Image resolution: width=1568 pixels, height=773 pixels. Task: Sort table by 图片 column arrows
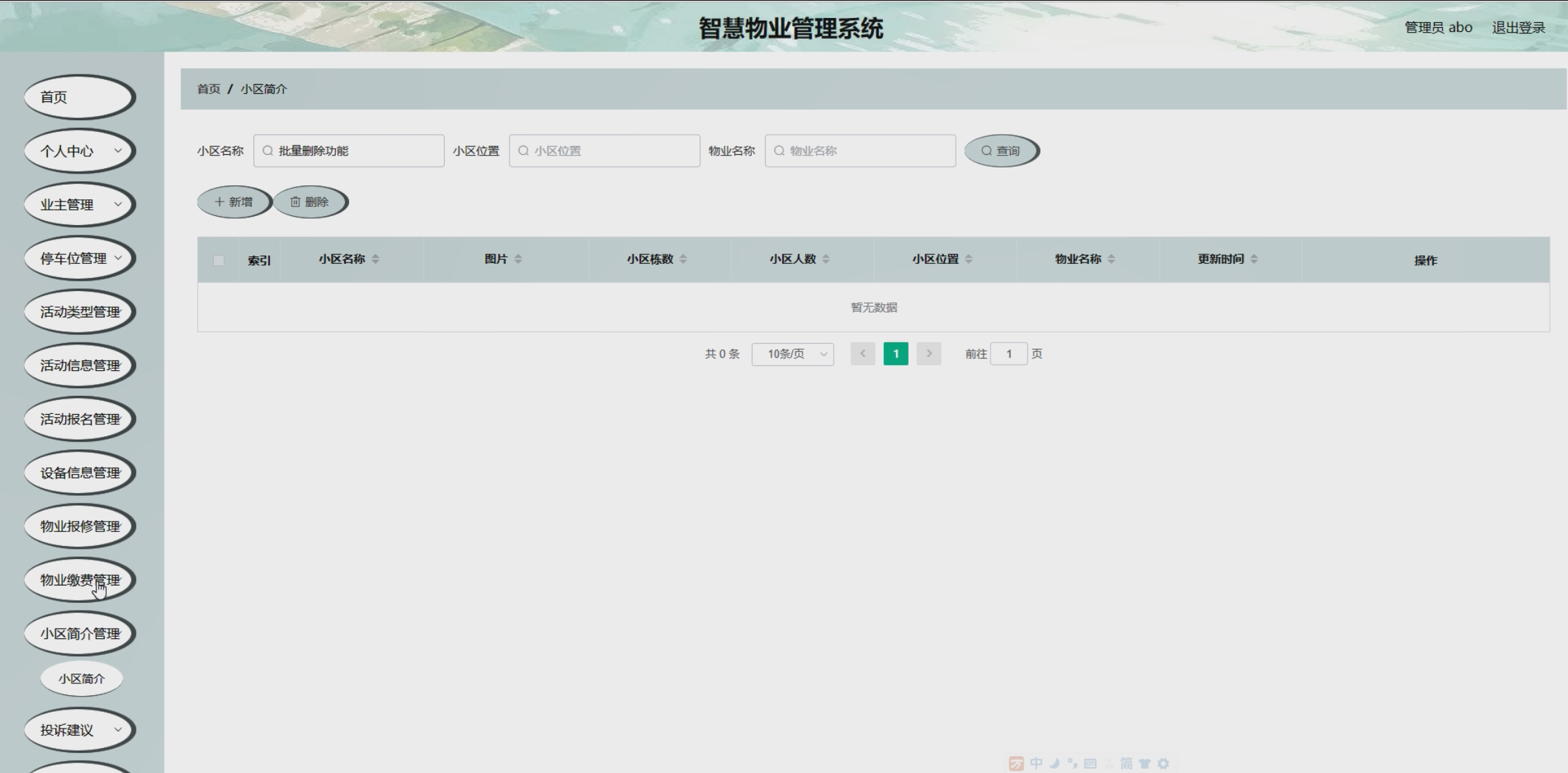tap(518, 259)
